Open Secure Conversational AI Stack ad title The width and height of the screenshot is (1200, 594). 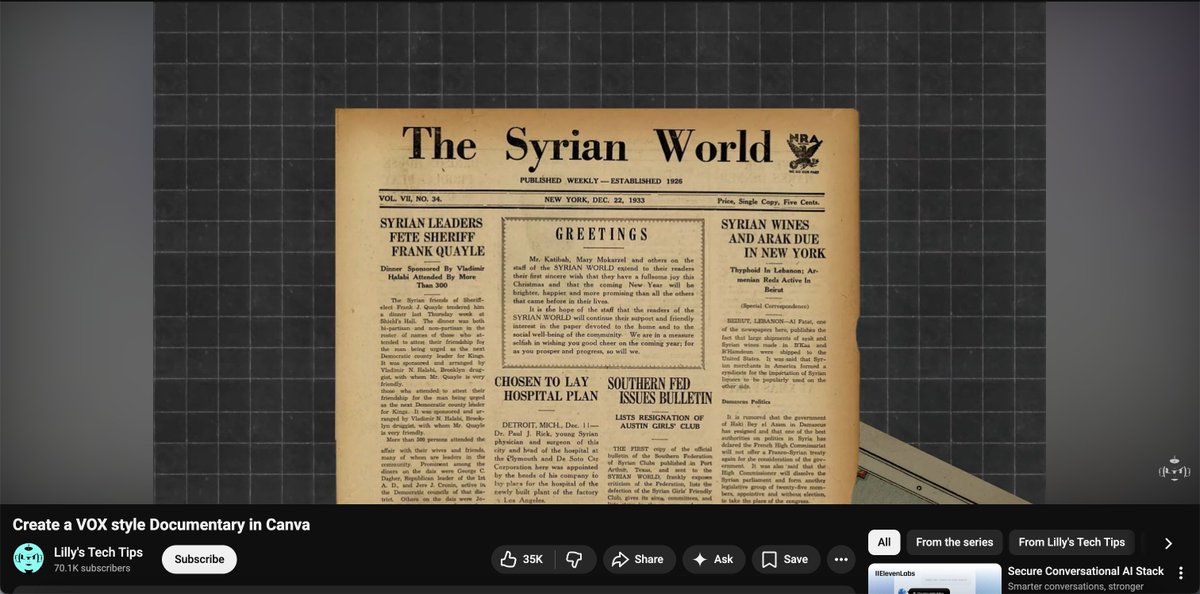coord(1086,571)
